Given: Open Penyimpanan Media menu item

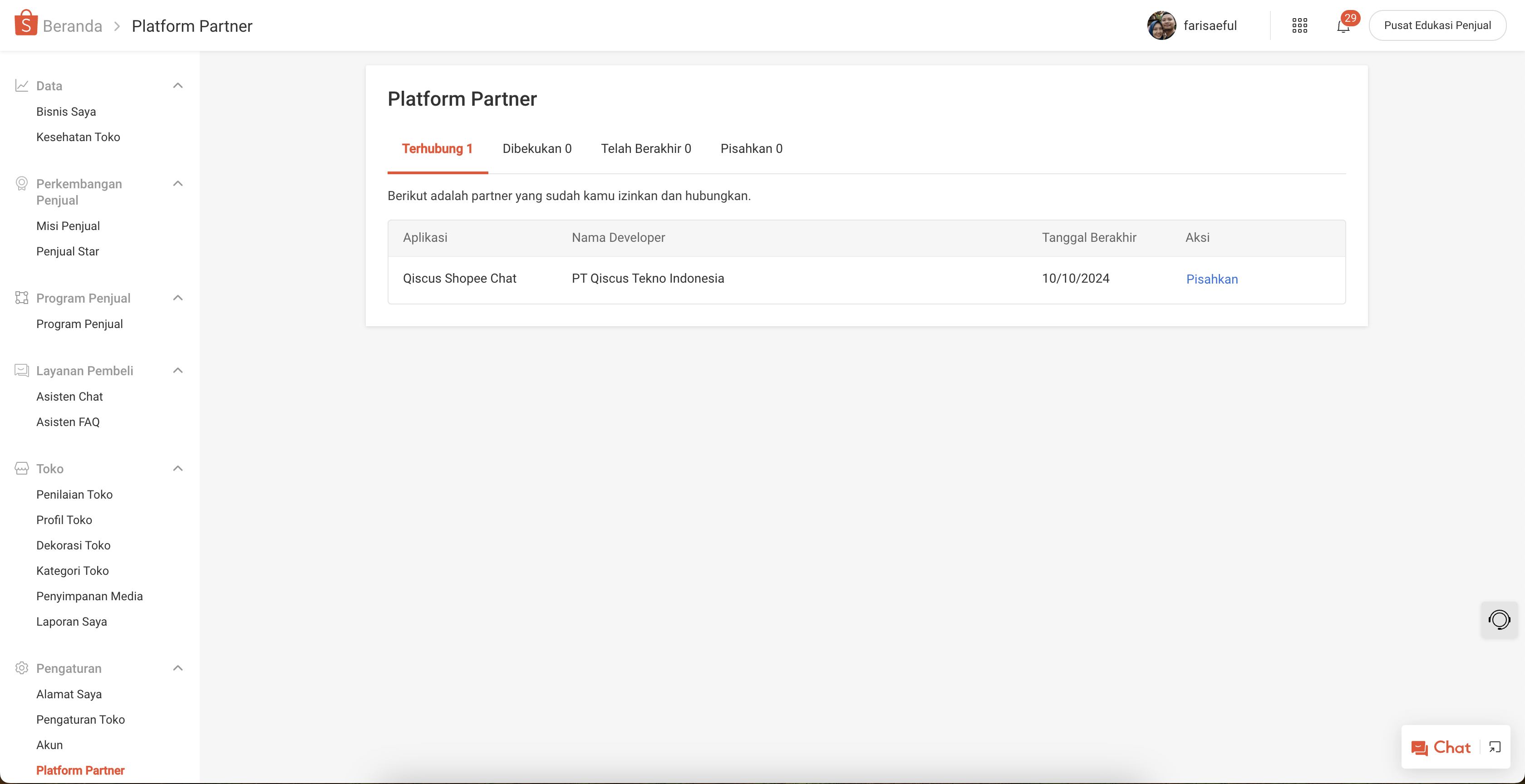Looking at the screenshot, I should (x=89, y=597).
